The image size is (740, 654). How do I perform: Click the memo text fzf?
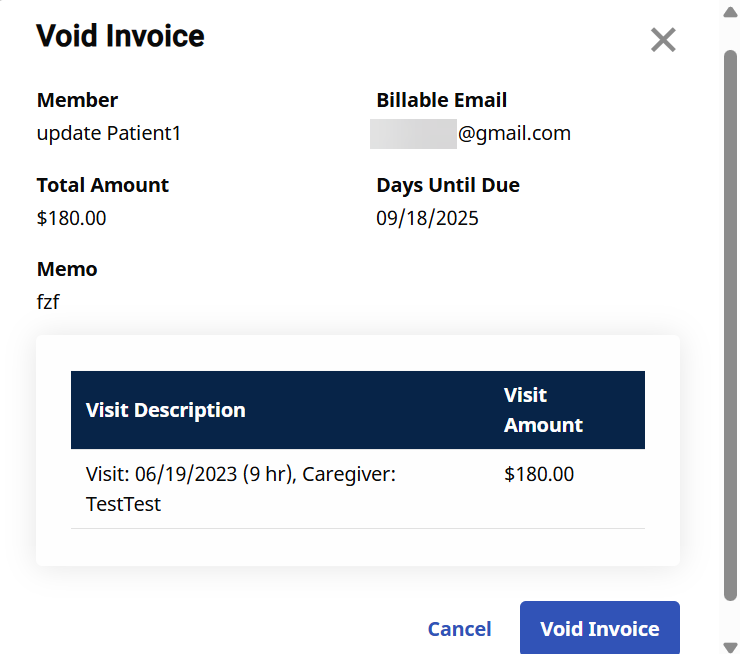click(x=48, y=302)
